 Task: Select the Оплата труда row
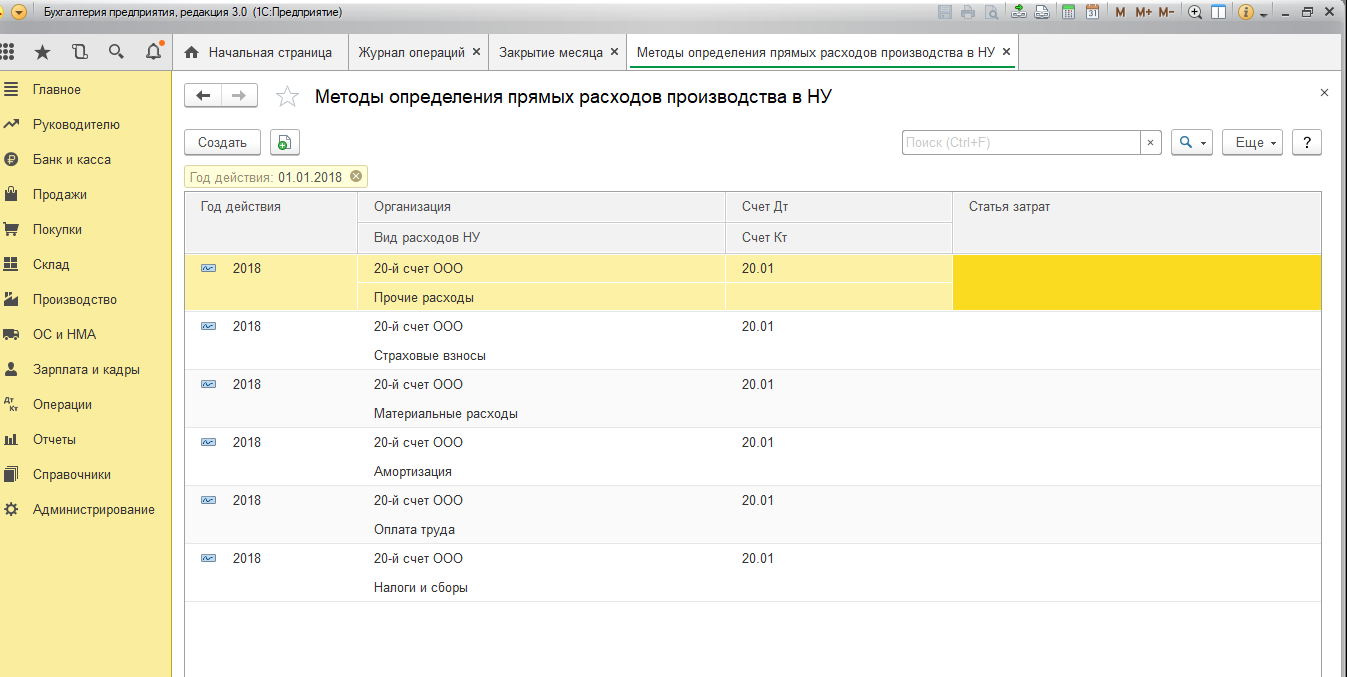[753, 515]
